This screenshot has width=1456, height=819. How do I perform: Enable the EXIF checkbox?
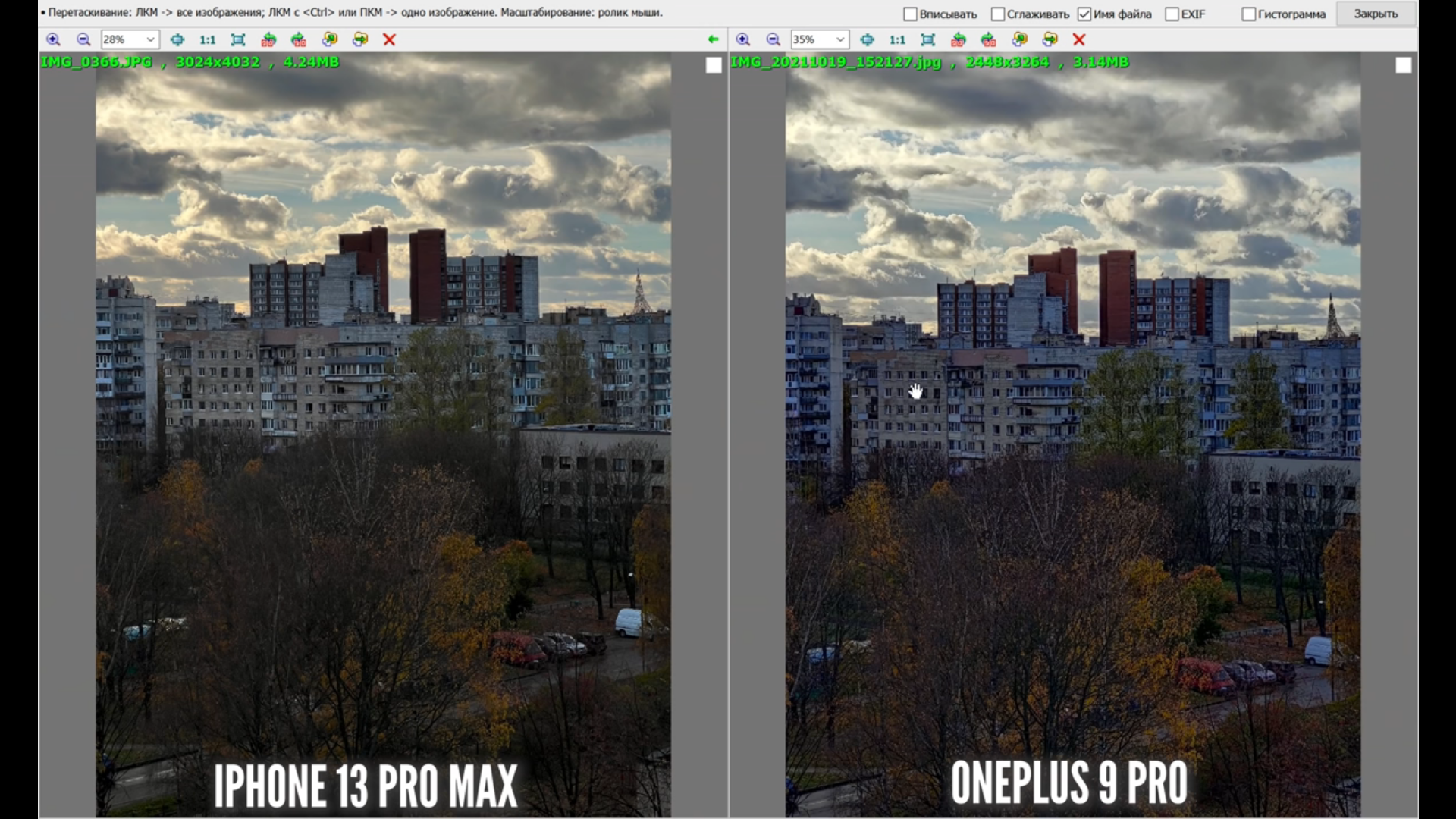1172,14
